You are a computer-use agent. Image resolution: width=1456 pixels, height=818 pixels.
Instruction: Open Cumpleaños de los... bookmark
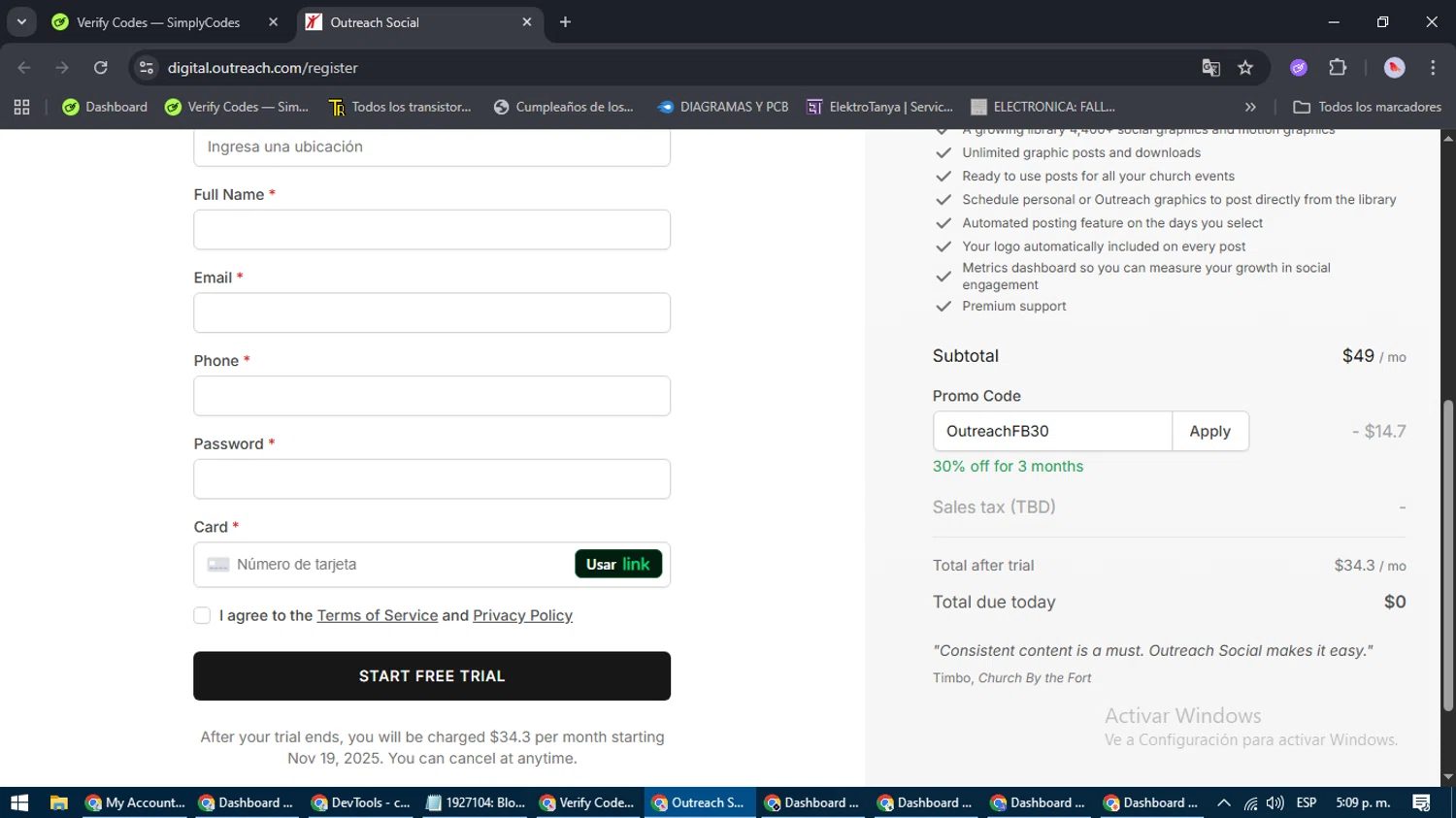point(563,107)
